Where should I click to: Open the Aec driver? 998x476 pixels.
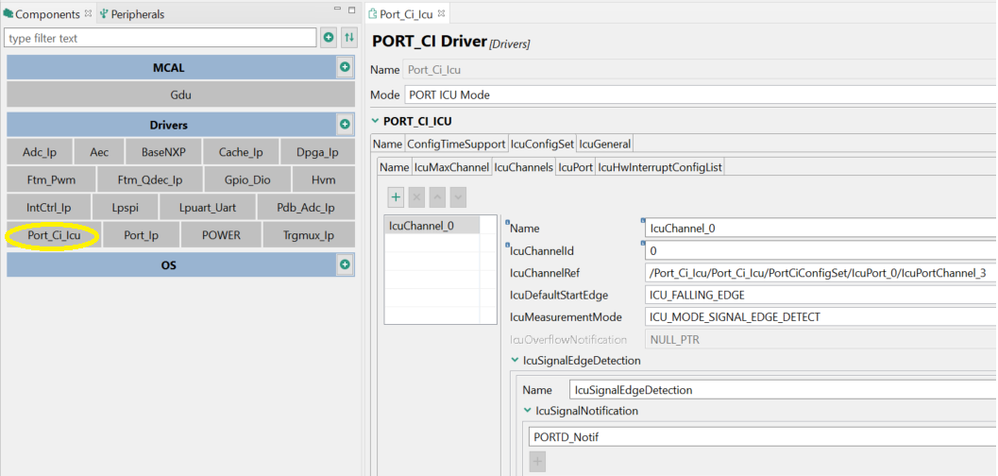pyautogui.click(x=99, y=152)
